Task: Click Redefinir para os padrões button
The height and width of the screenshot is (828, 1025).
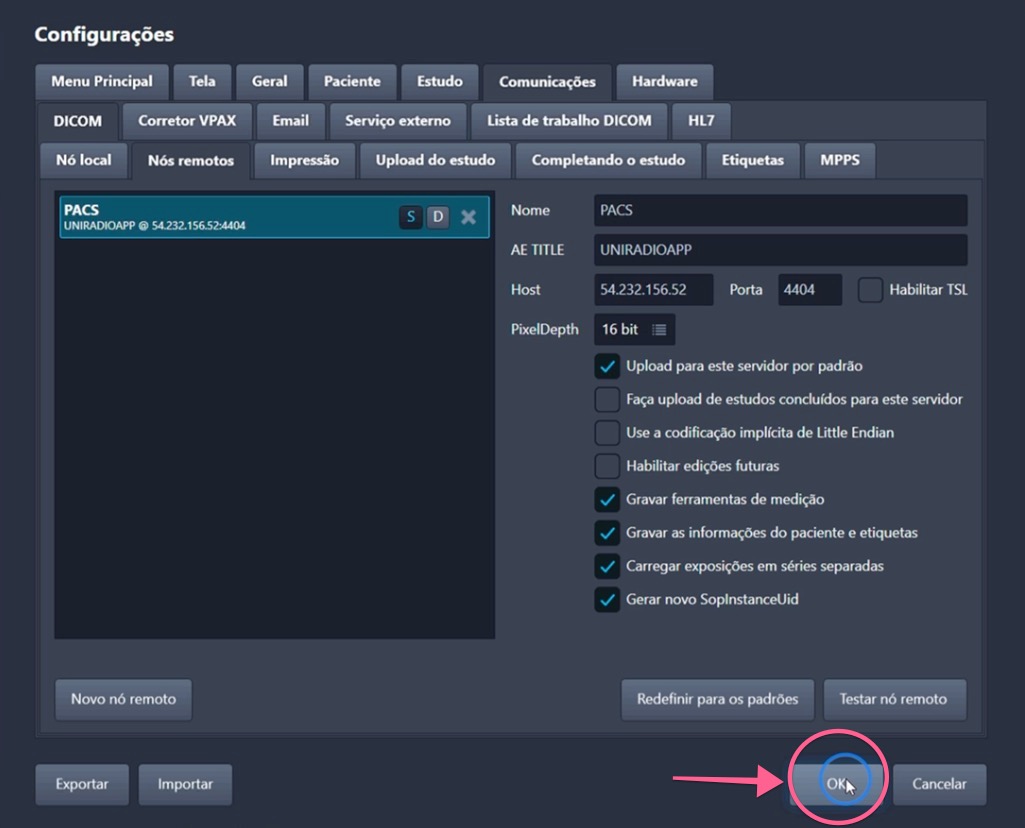Action: click(718, 699)
